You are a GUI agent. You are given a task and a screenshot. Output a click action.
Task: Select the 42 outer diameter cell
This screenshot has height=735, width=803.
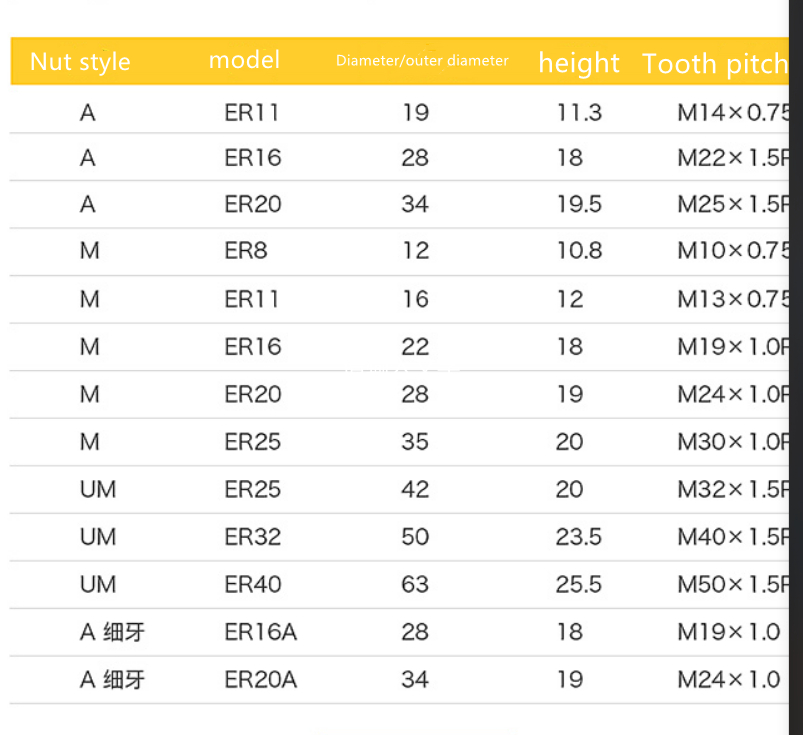tap(415, 489)
